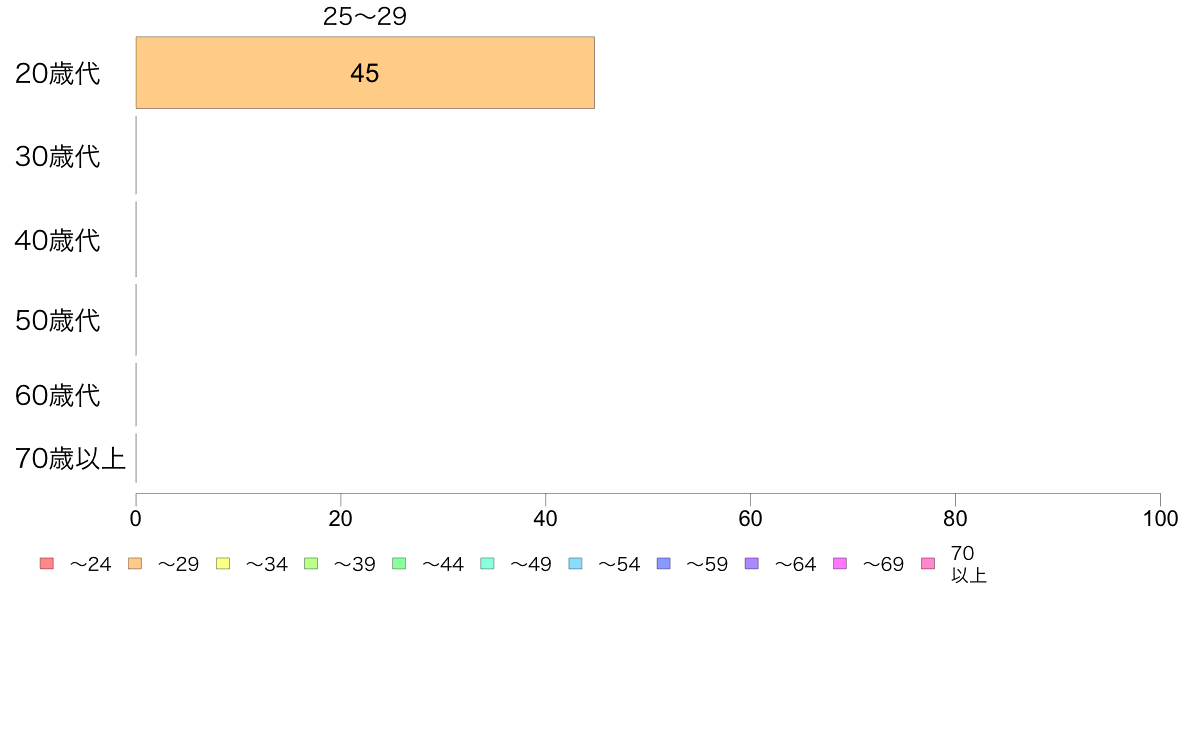1188x736 pixels.
Task: Click the 20歳代 row label
Action: pos(58,74)
